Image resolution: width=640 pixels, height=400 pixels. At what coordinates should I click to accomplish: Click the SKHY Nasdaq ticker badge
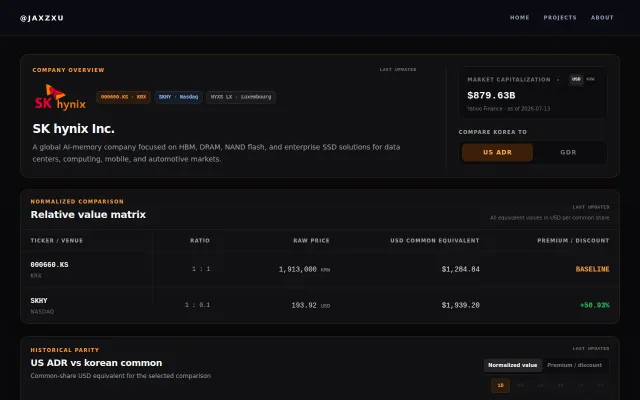pyautogui.click(x=178, y=97)
